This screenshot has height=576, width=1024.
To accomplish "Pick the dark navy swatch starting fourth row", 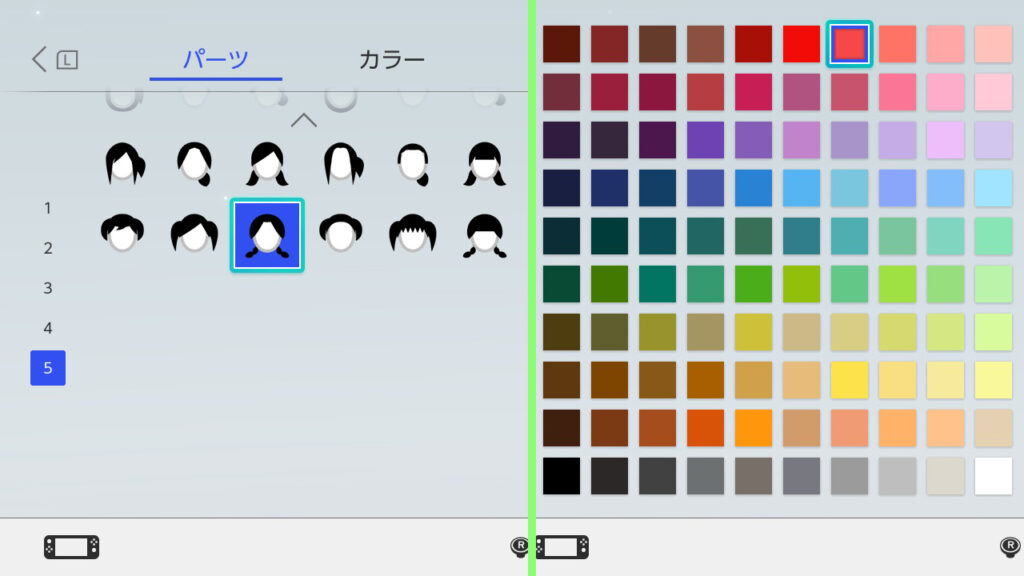I will 562,188.
